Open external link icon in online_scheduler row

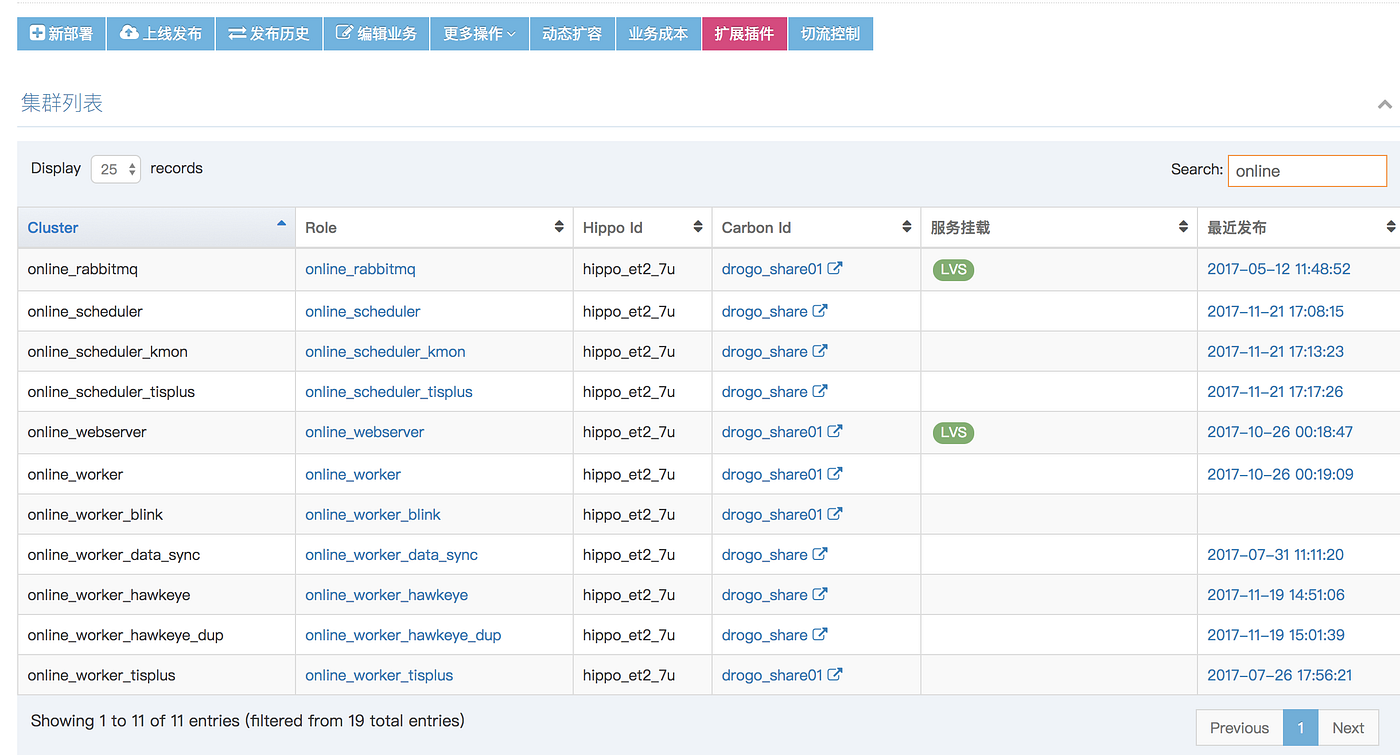(820, 310)
